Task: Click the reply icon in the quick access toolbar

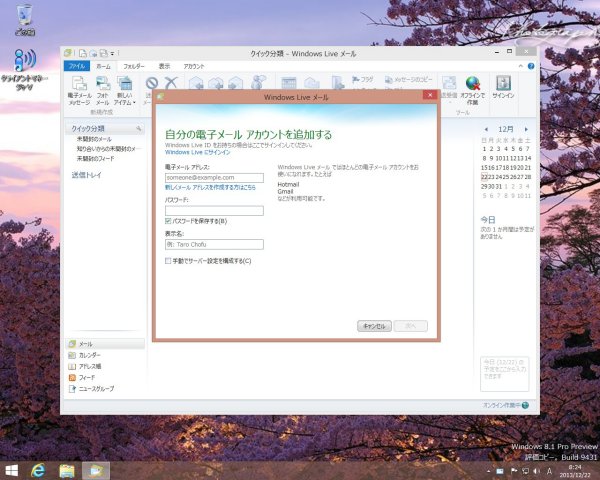Action: coord(93,53)
